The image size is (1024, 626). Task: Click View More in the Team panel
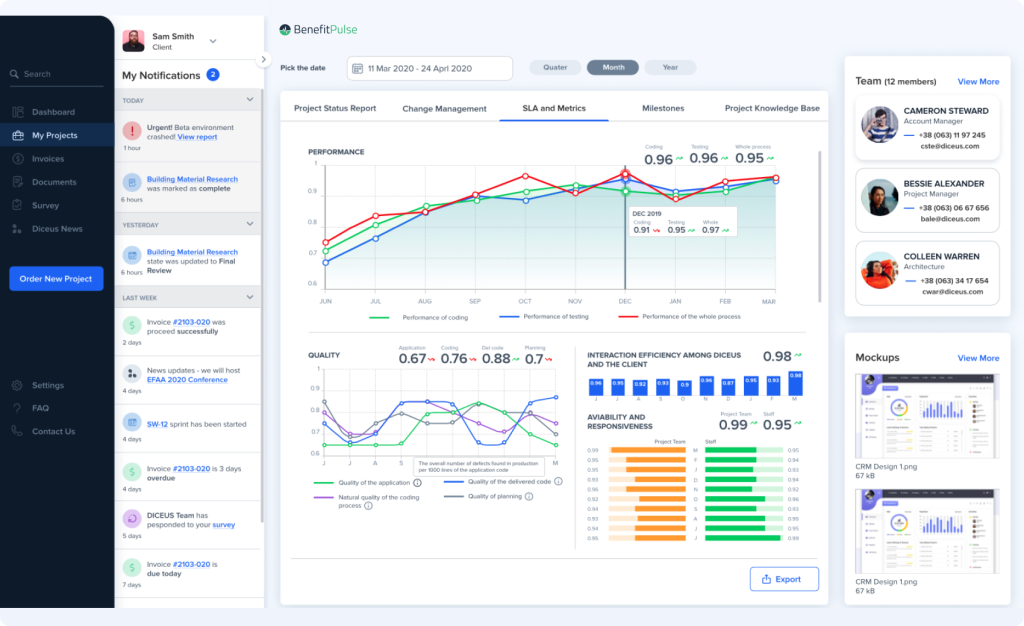coord(978,82)
